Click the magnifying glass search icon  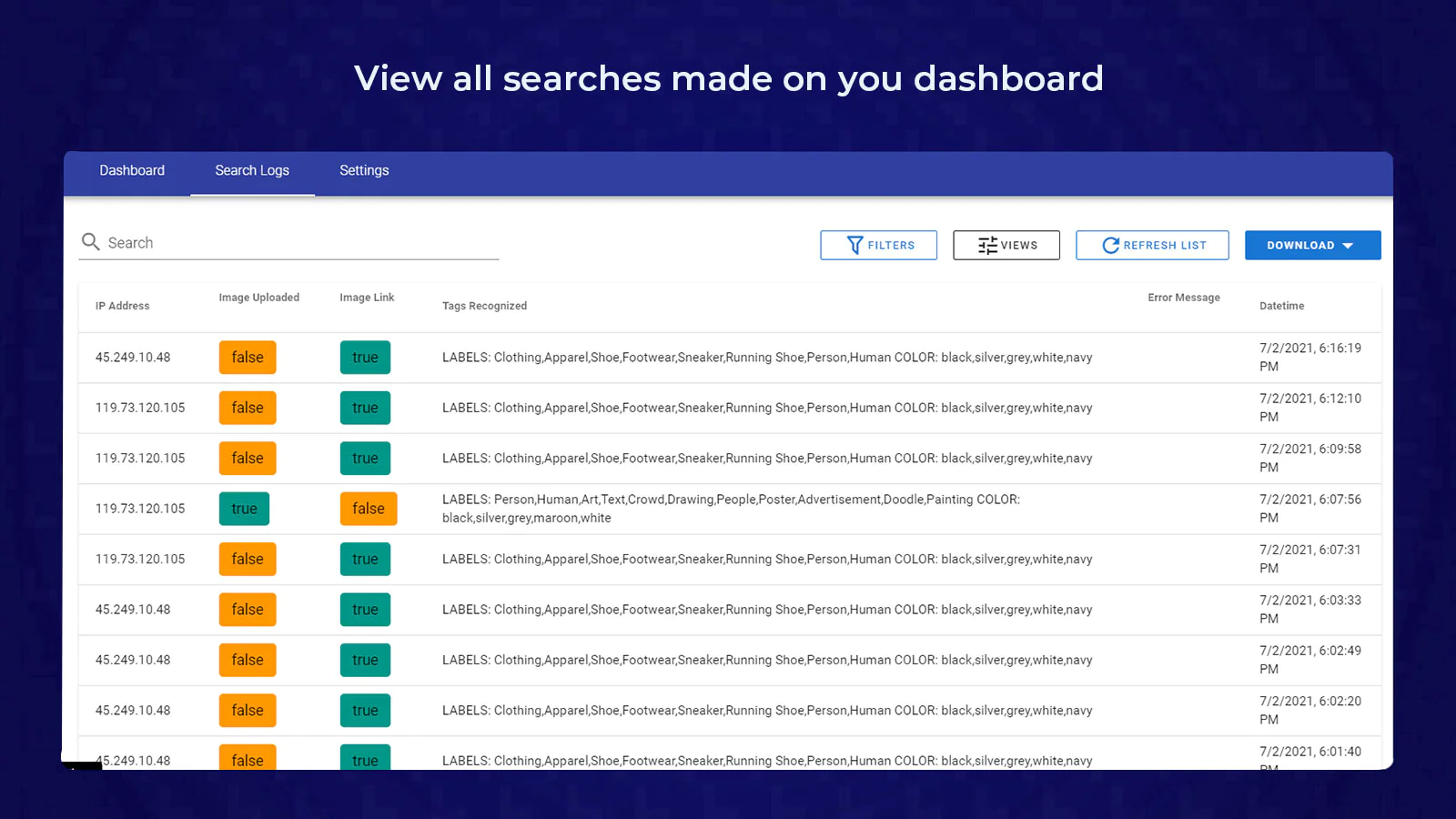(90, 242)
